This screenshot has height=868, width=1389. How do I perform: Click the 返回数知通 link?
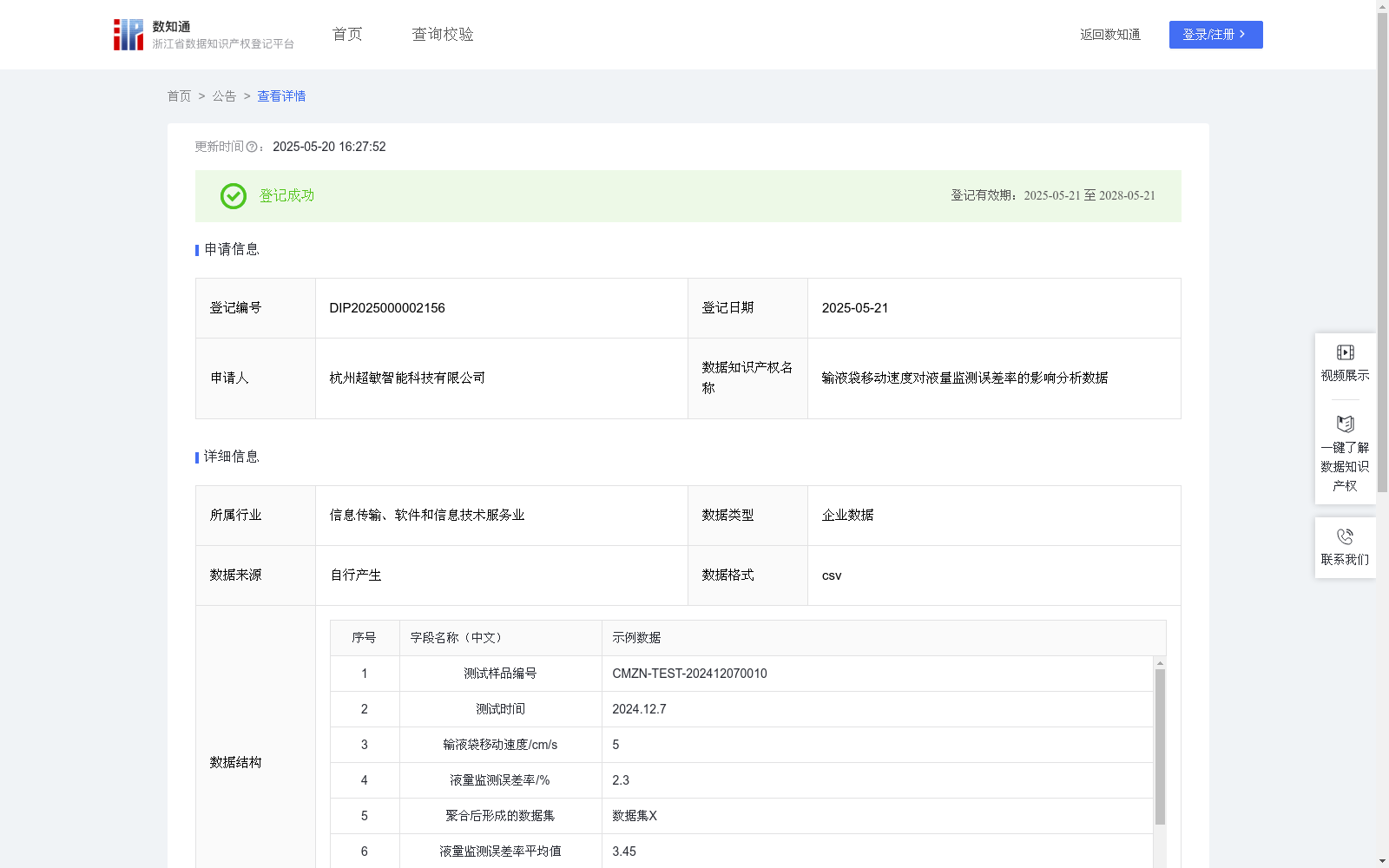point(1109,35)
